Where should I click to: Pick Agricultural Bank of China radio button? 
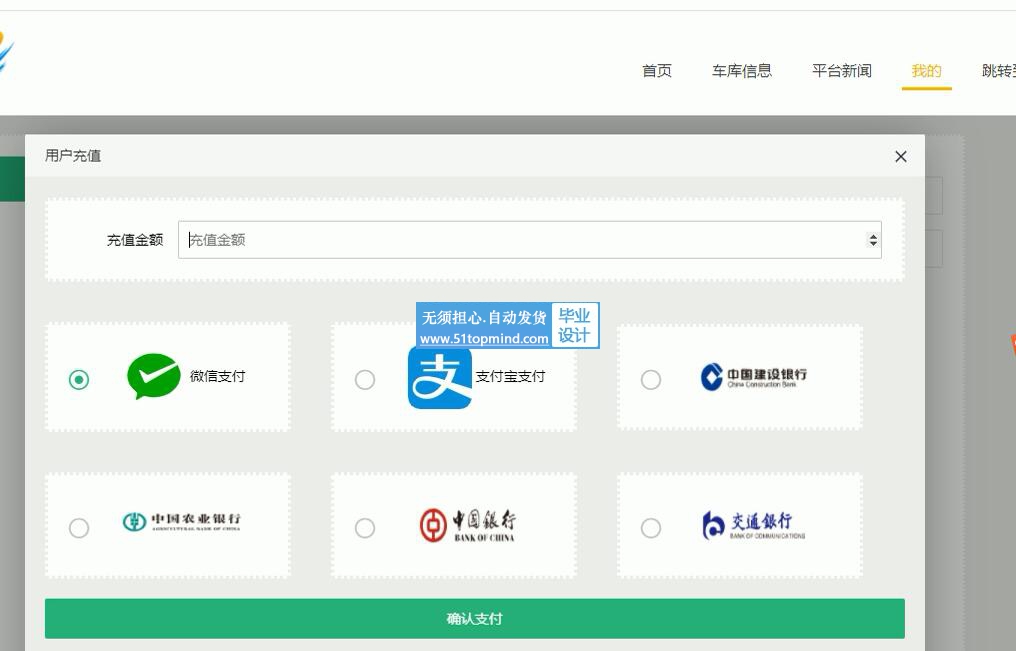(x=79, y=528)
